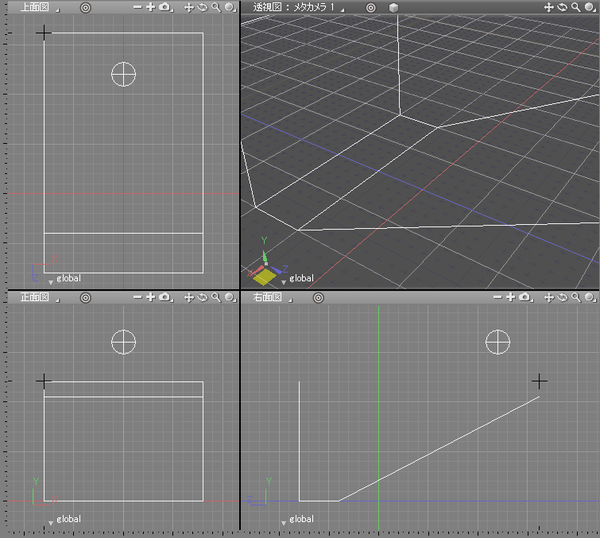This screenshot has width=600, height=538.
Task: Open the display mode sphere in 右面図 view
Action: 590,297
